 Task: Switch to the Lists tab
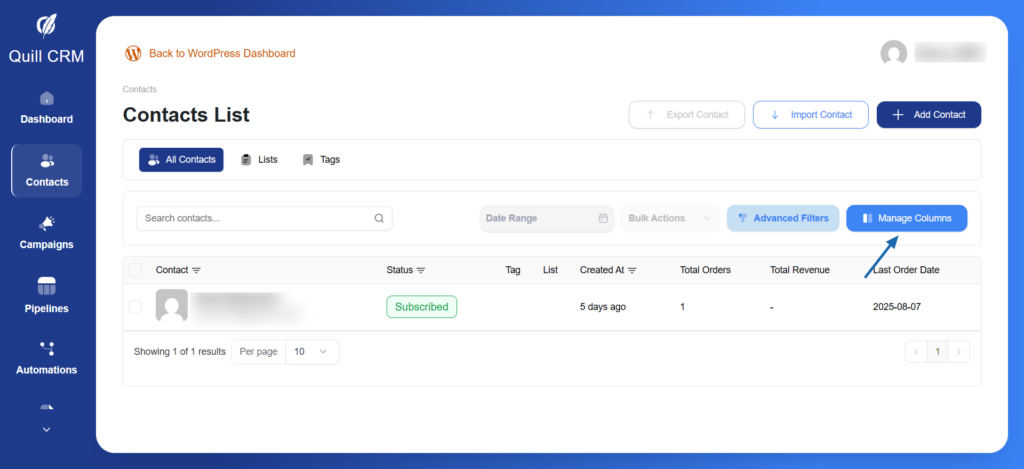coord(259,159)
